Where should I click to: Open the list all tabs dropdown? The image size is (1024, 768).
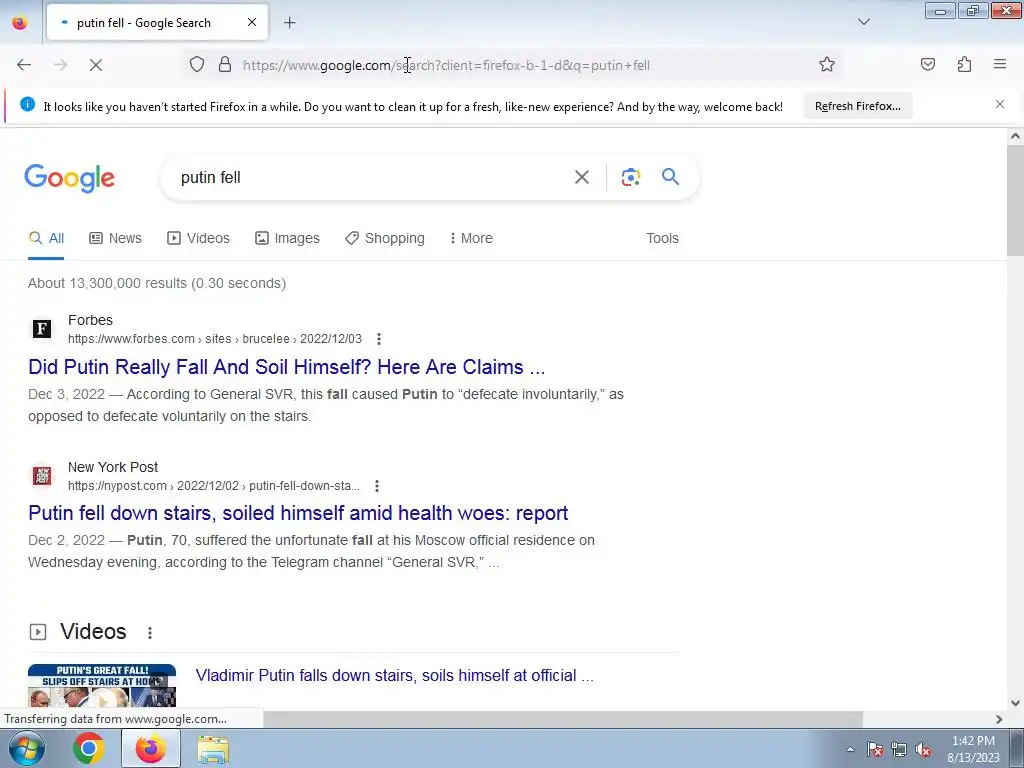[x=863, y=22]
